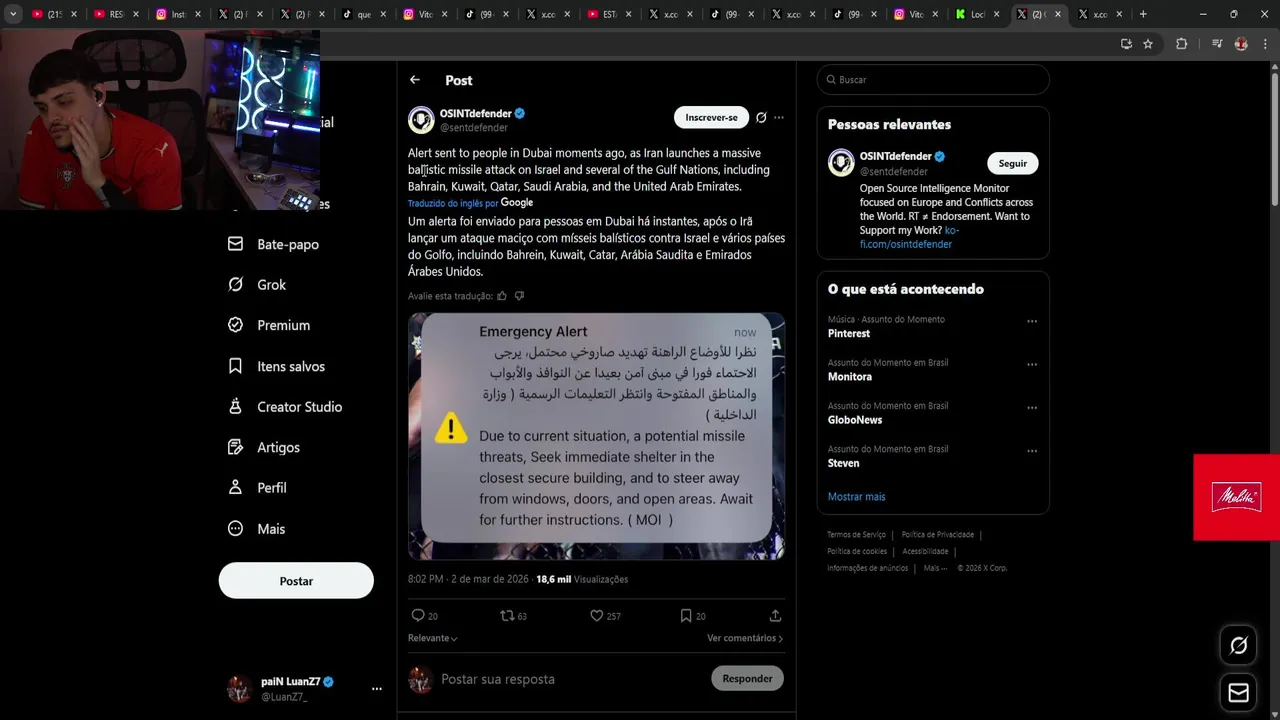Screen dimensions: 1280x720
Task: Open Acessibilidade footer link
Action: point(925,551)
